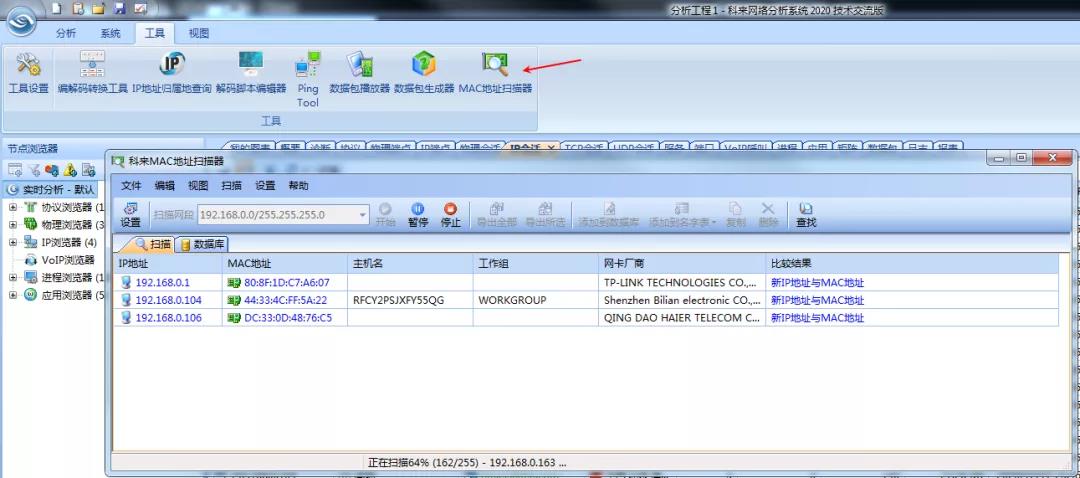This screenshot has height=478, width=1080.
Task: Select 实时分析 - 默认 in the node browser
Action: click(x=58, y=189)
